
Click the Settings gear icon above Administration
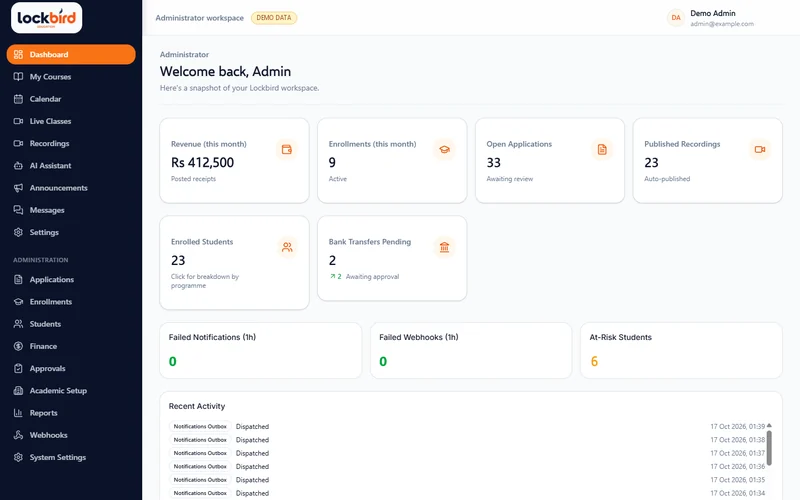click(x=18, y=232)
